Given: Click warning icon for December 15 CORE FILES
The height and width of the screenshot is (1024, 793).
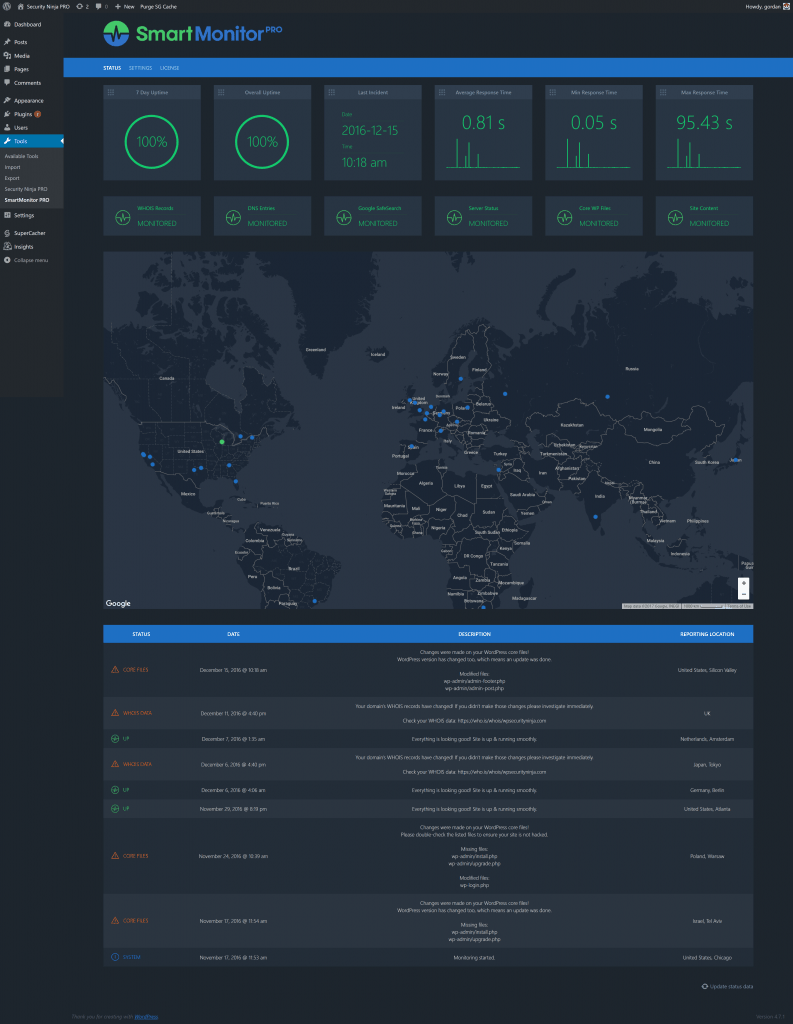Looking at the screenshot, I should pos(115,669).
